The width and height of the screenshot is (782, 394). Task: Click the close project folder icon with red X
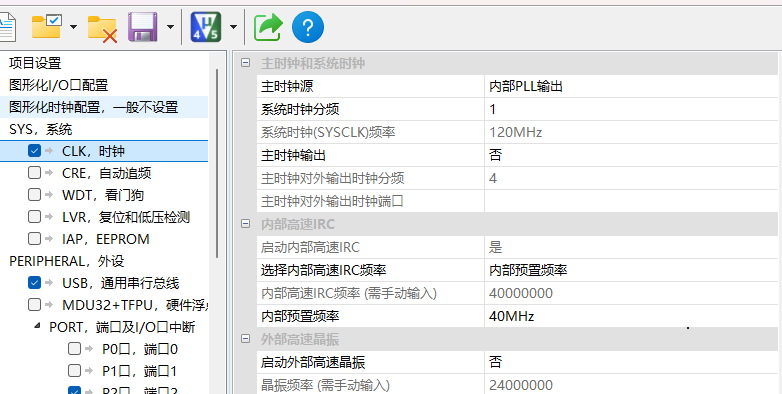pos(102,28)
